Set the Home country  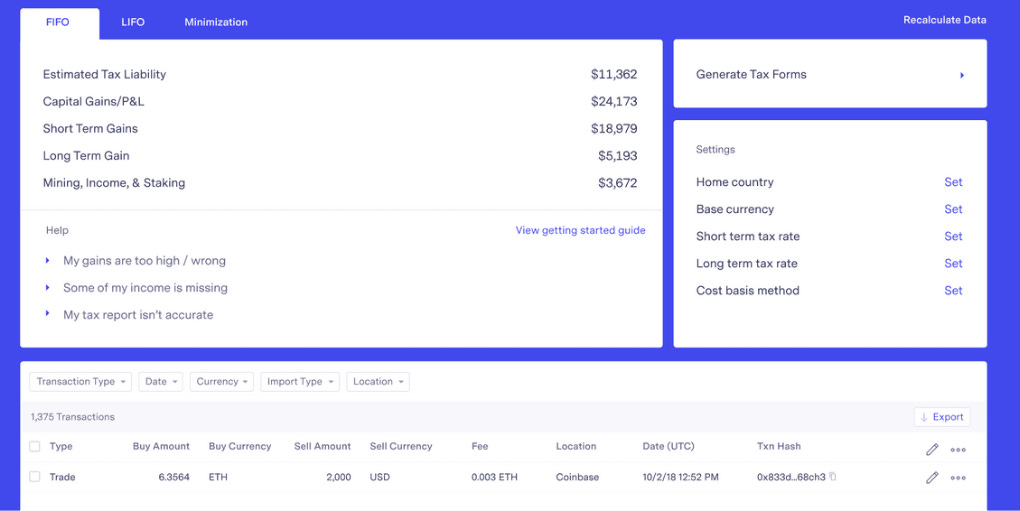coord(953,182)
